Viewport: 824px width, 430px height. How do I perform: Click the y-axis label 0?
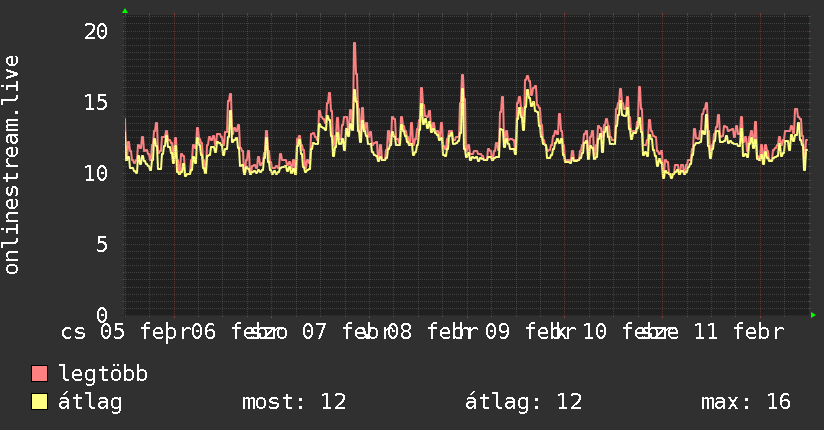pyautogui.click(x=102, y=315)
